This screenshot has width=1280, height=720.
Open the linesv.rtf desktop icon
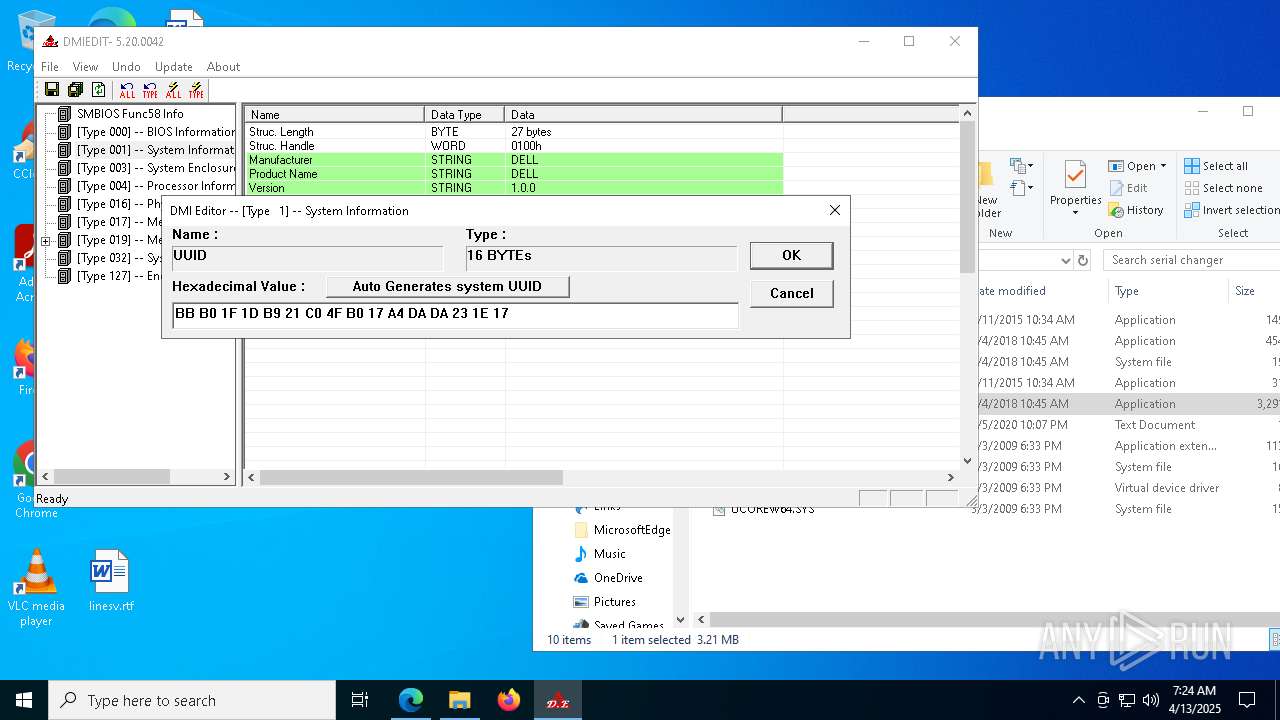[x=110, y=581]
